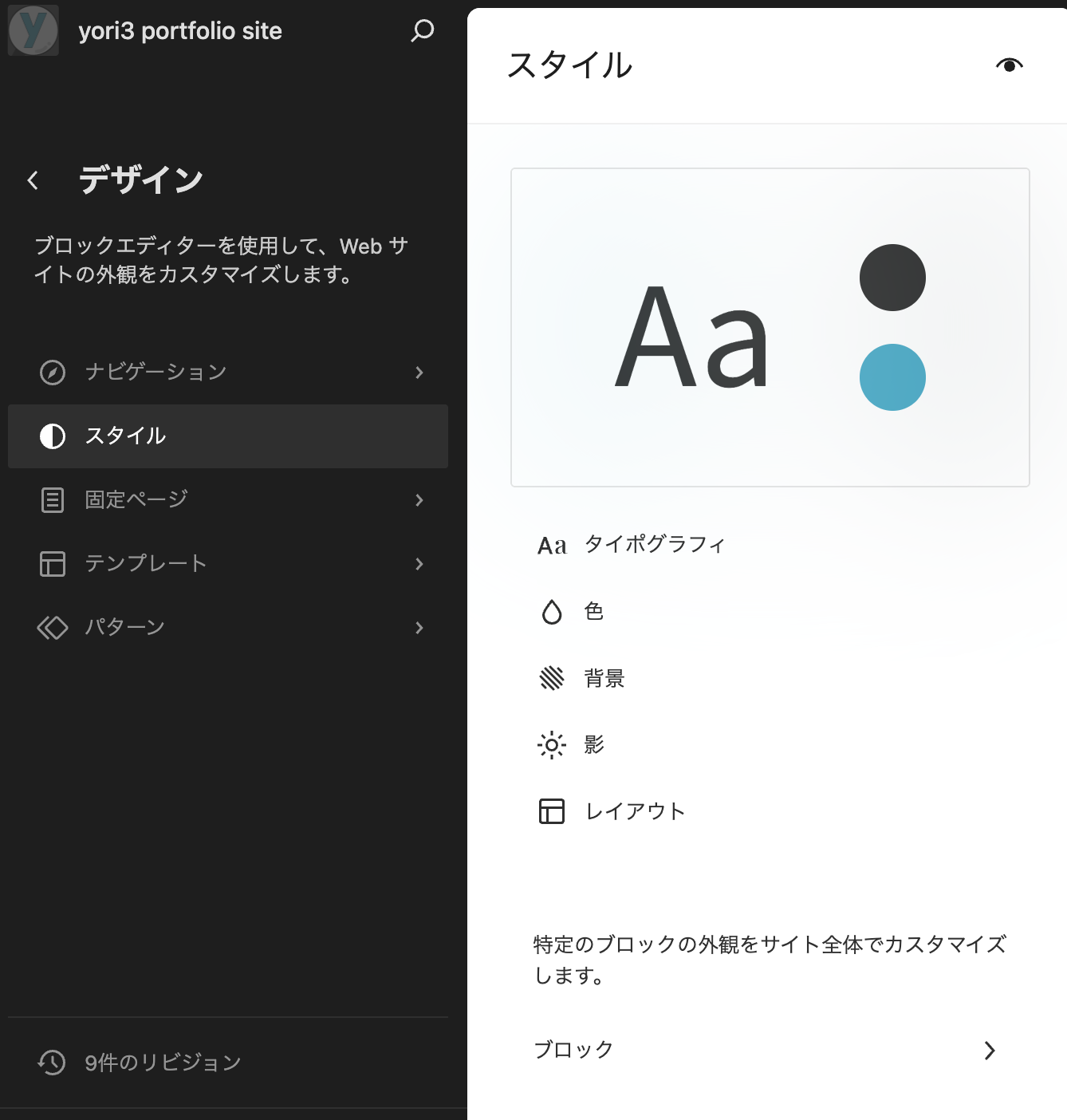Screen dimensions: 1067x1120
Task: Expand 固定ページ chevron arrow
Action: (419, 500)
